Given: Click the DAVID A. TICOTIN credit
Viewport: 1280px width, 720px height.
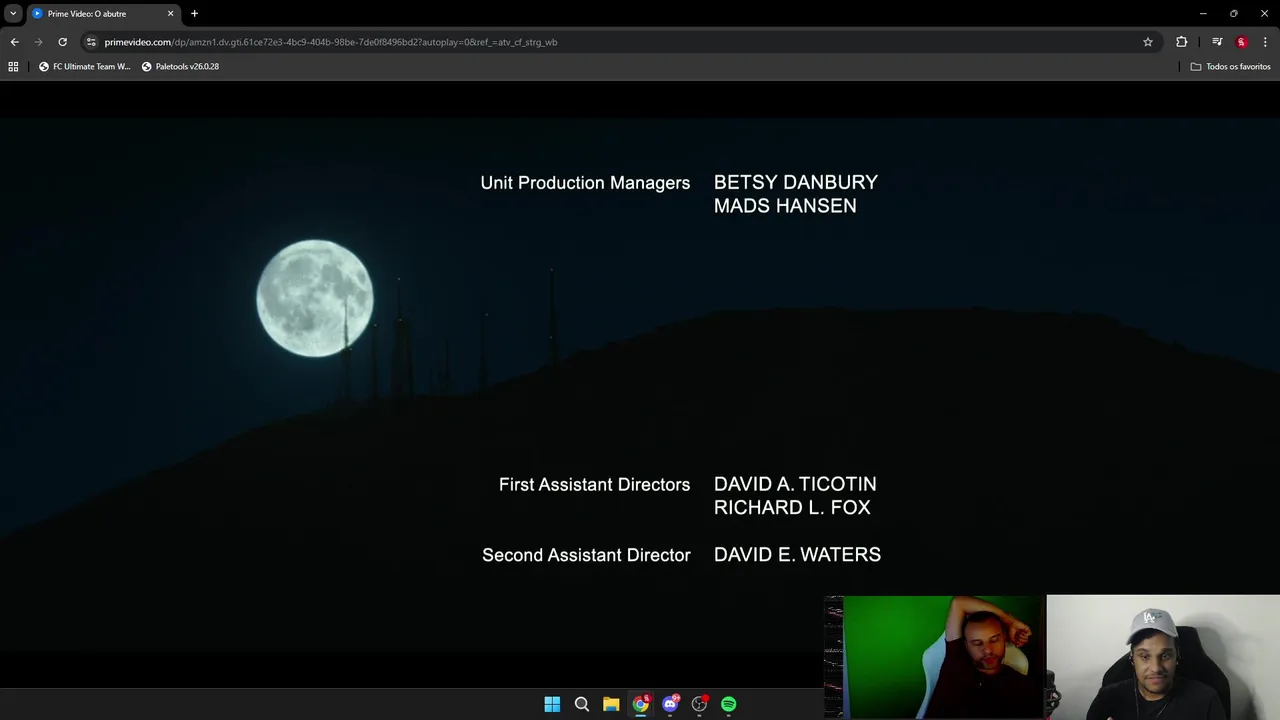Looking at the screenshot, I should (x=795, y=484).
